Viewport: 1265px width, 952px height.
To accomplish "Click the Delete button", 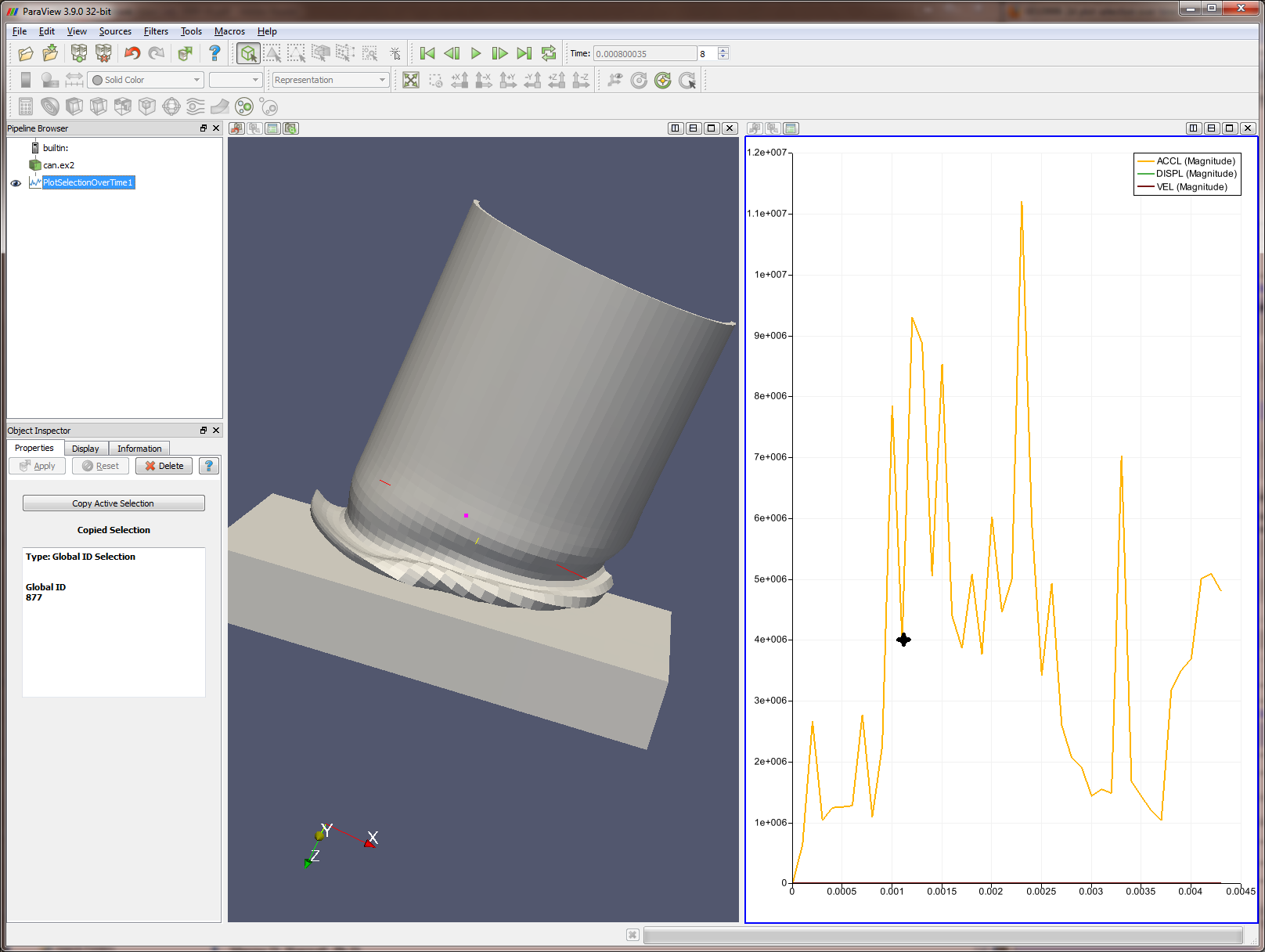I will pos(164,466).
